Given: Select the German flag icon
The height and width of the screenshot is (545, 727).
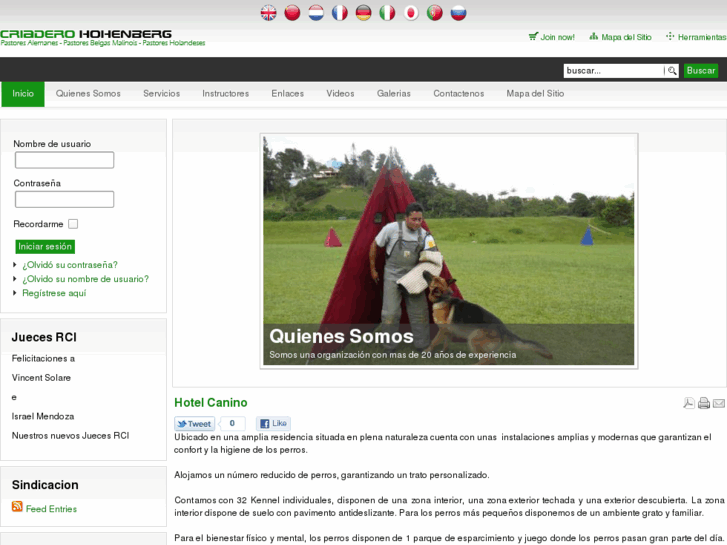Looking at the screenshot, I should (x=364, y=13).
